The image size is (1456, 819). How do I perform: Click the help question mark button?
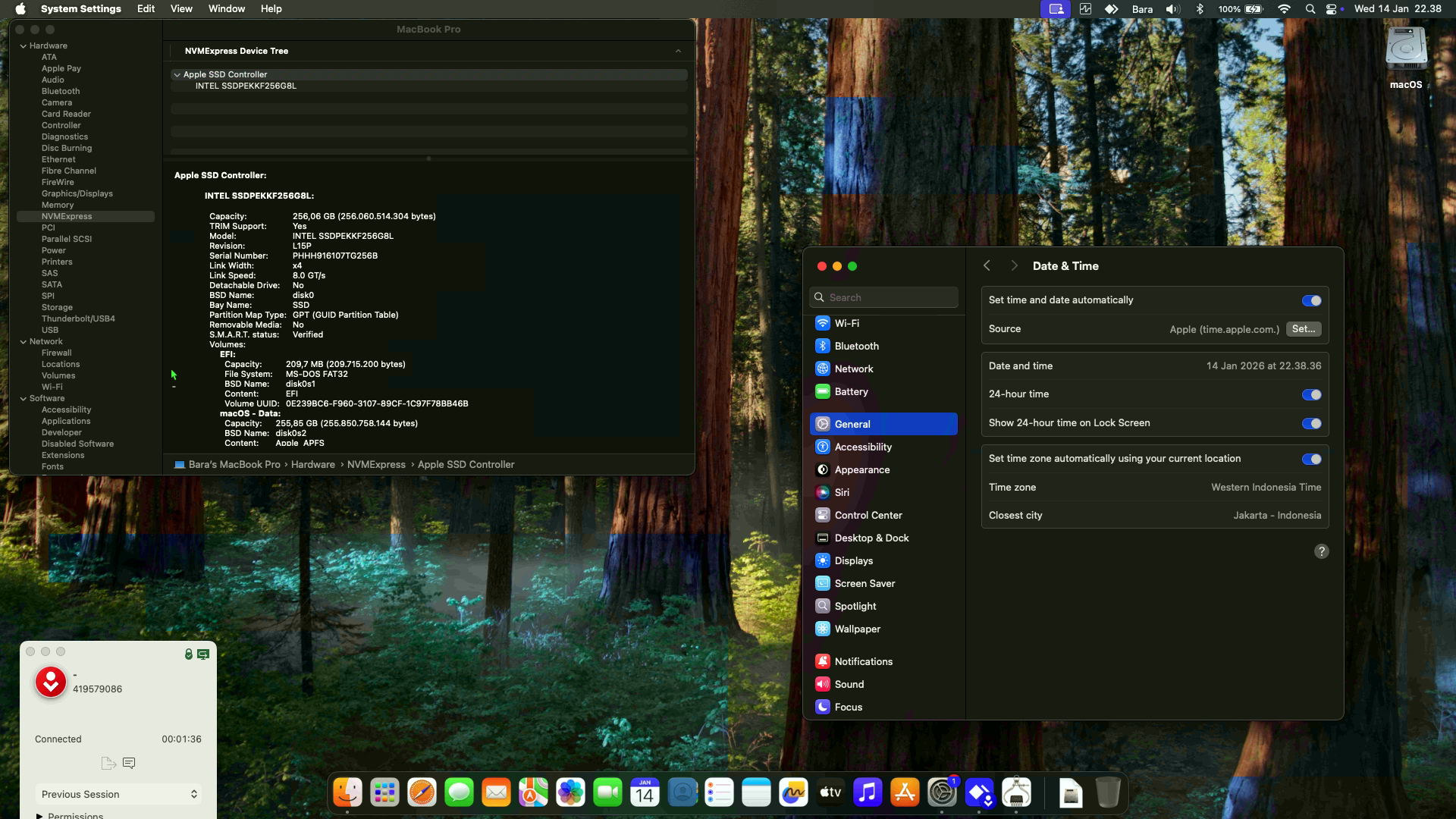(x=1321, y=551)
